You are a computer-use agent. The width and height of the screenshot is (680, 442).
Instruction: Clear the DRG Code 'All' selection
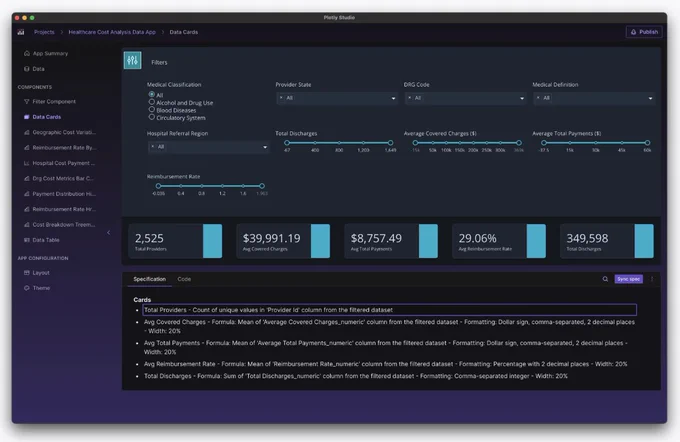tap(409, 98)
